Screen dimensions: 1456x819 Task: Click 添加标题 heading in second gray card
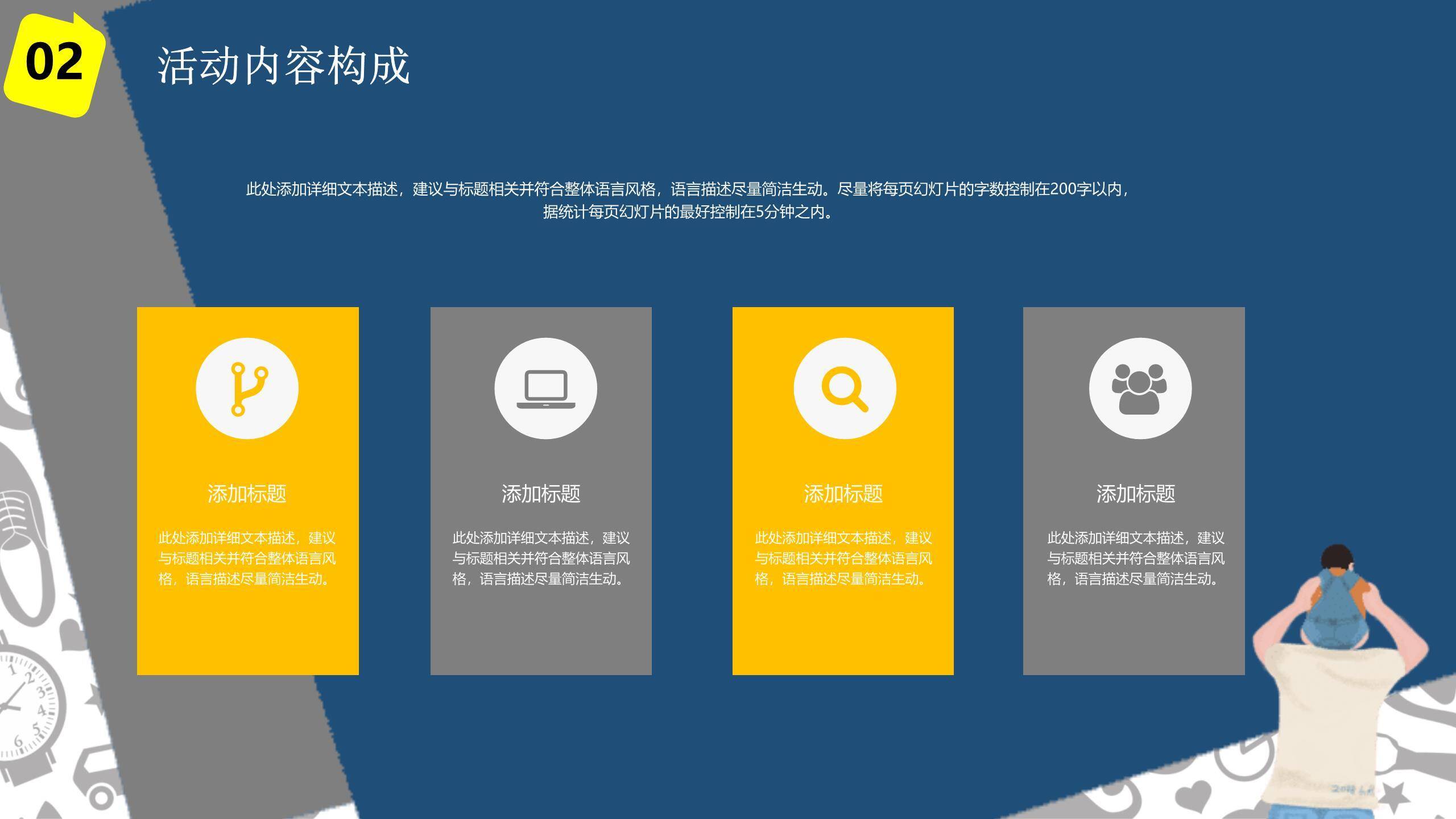click(541, 493)
